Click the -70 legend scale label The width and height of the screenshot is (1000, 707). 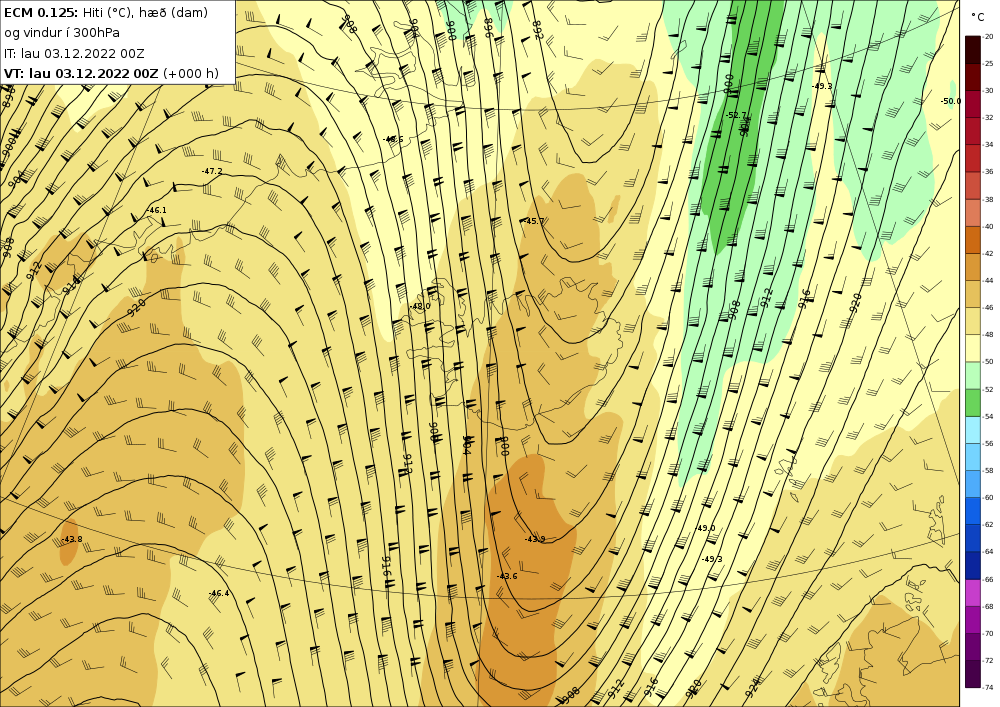click(x=989, y=634)
